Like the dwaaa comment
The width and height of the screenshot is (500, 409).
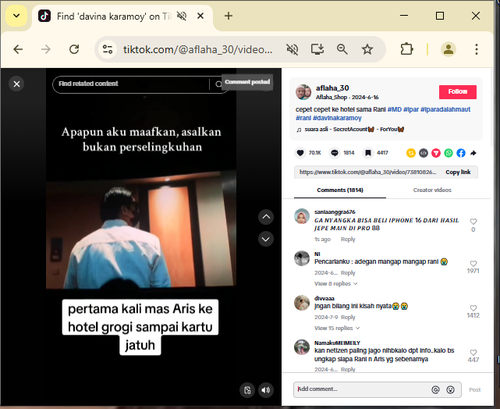coord(473,308)
